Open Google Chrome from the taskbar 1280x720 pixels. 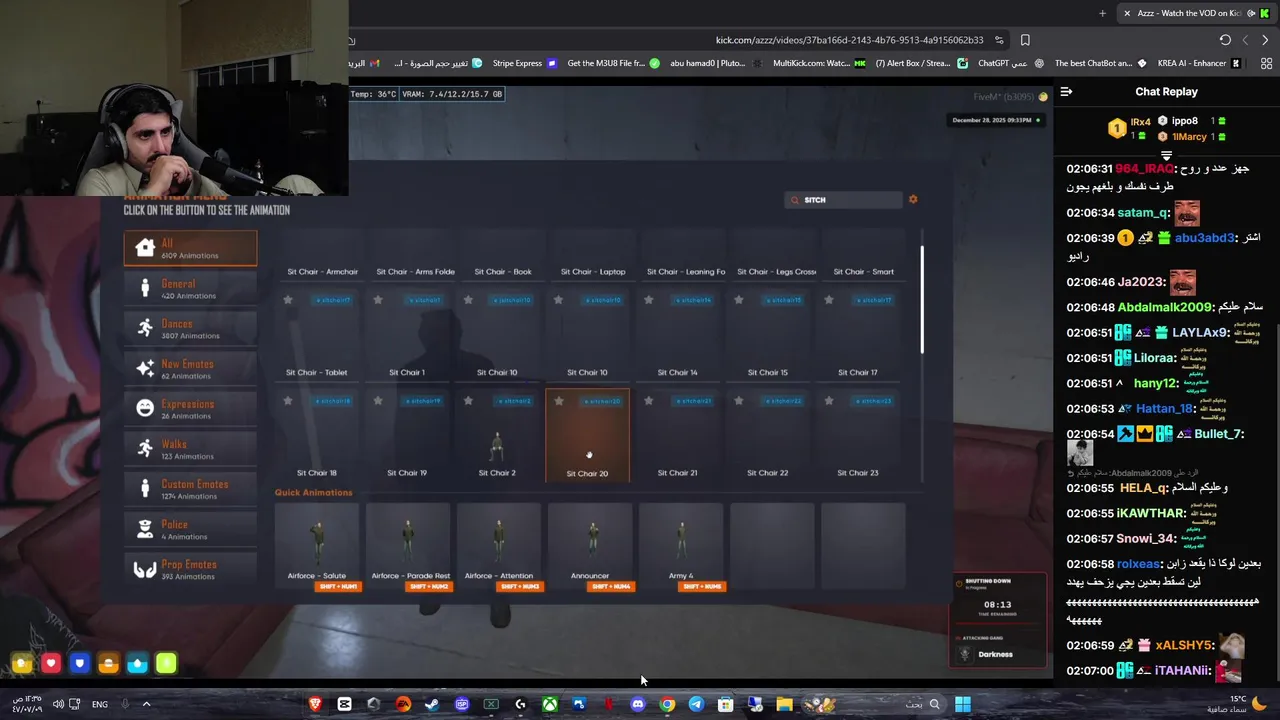point(667,704)
